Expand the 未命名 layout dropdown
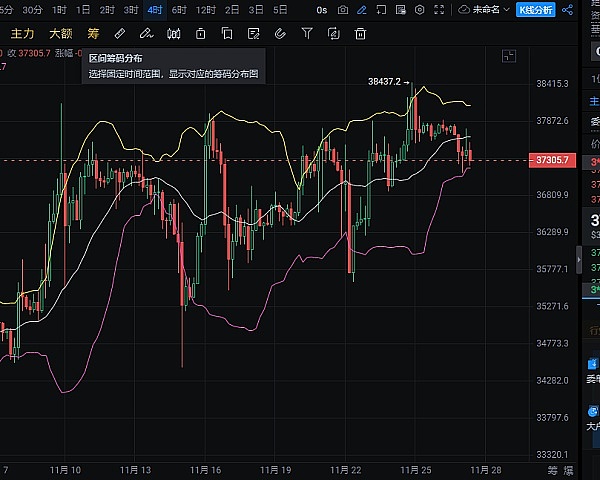Image resolution: width=600 pixels, height=480 pixels. (484, 9)
